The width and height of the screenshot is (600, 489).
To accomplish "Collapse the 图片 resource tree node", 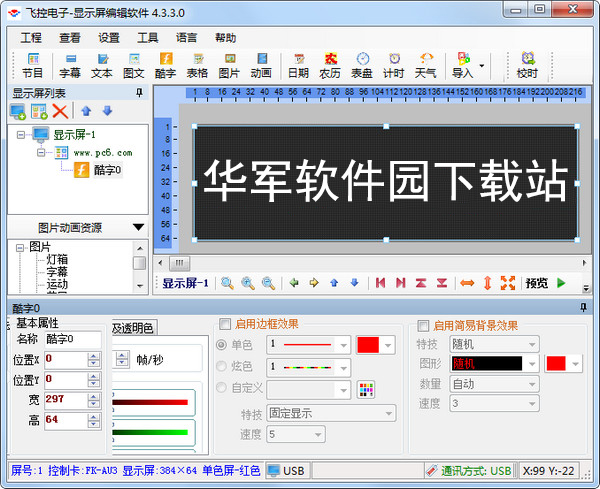I will tap(20, 248).
